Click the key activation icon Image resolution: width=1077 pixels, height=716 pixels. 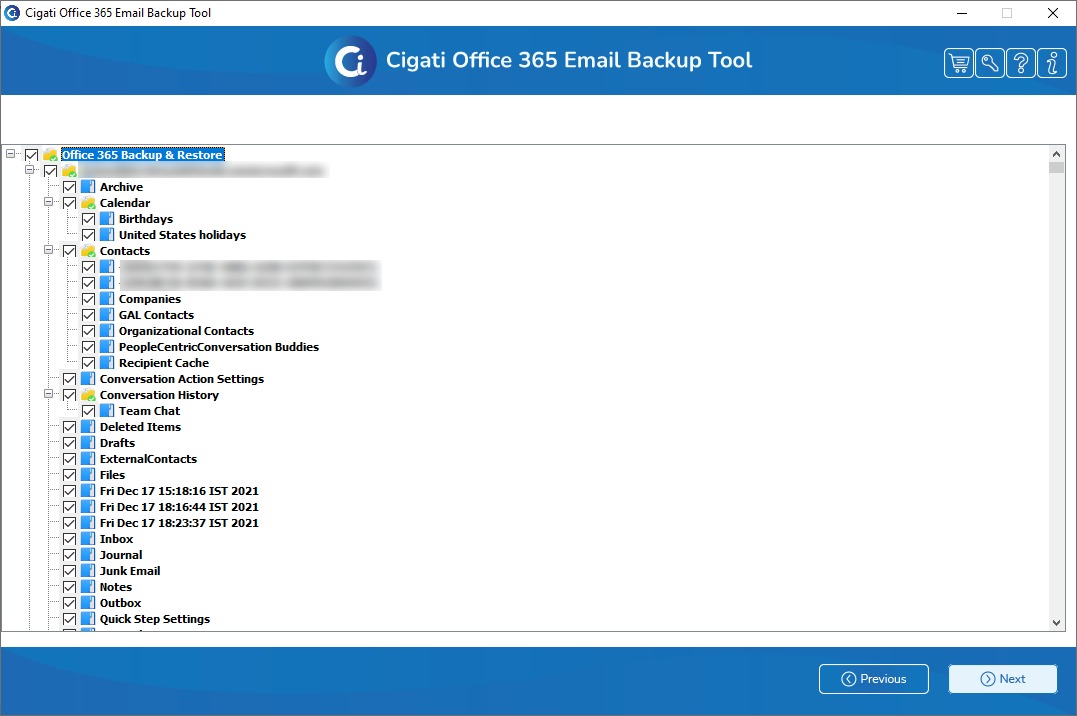[x=990, y=64]
